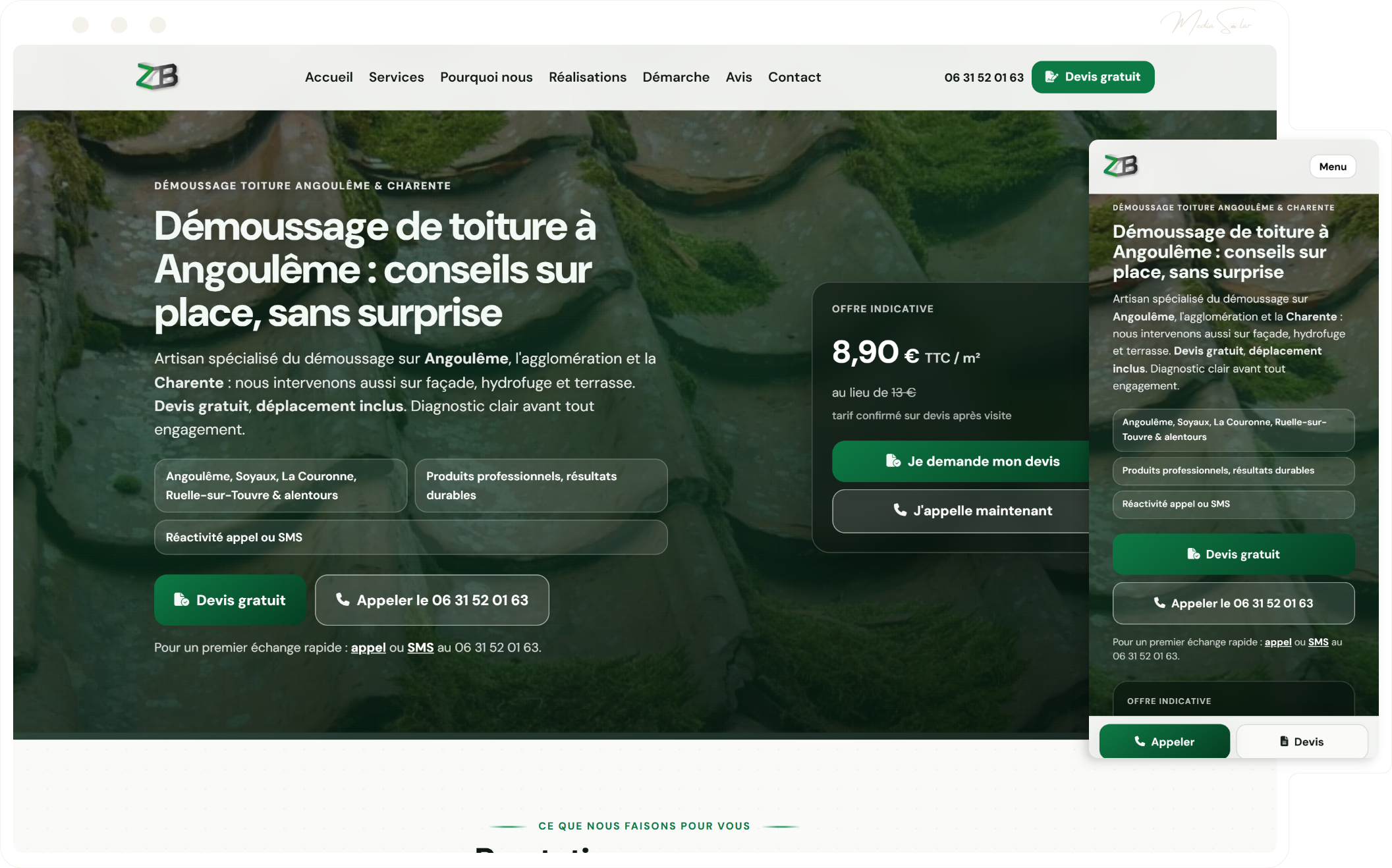The width and height of the screenshot is (1392, 868).
Task: Click Je demande mon devis button
Action: pos(961,462)
